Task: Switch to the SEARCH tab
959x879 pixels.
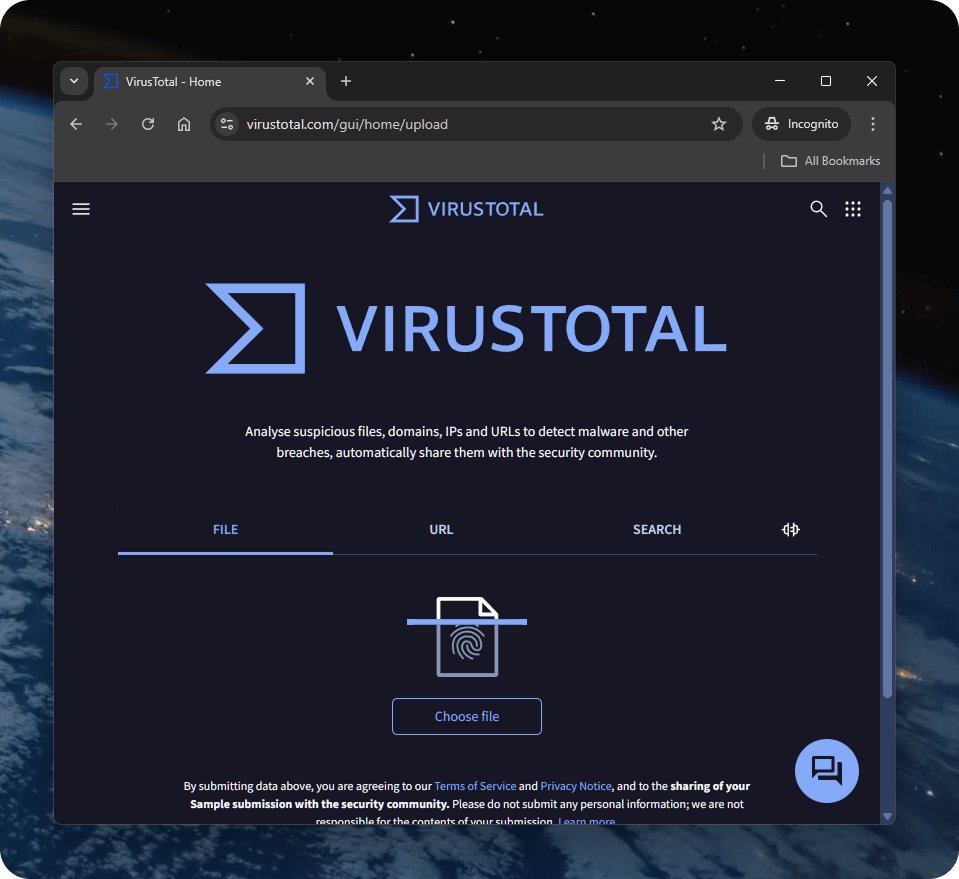Action: coord(657,530)
